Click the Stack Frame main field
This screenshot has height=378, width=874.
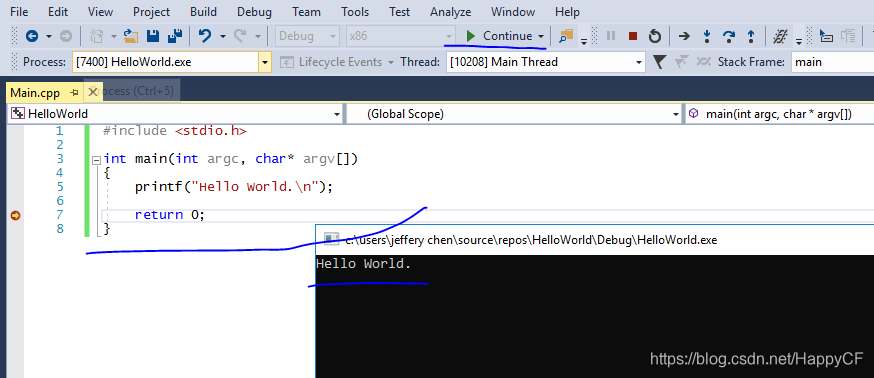(x=832, y=62)
